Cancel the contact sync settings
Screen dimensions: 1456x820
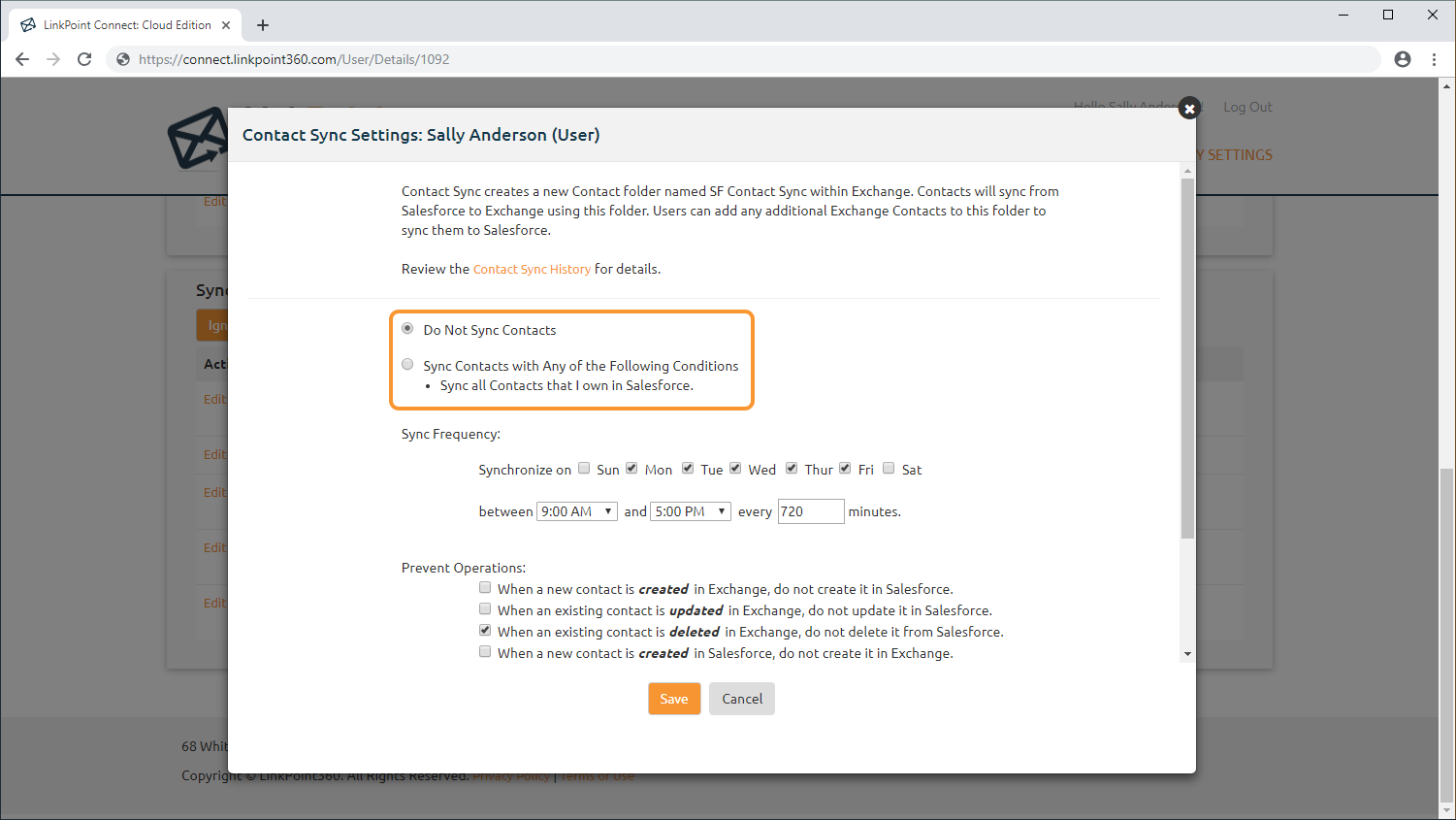coord(742,699)
